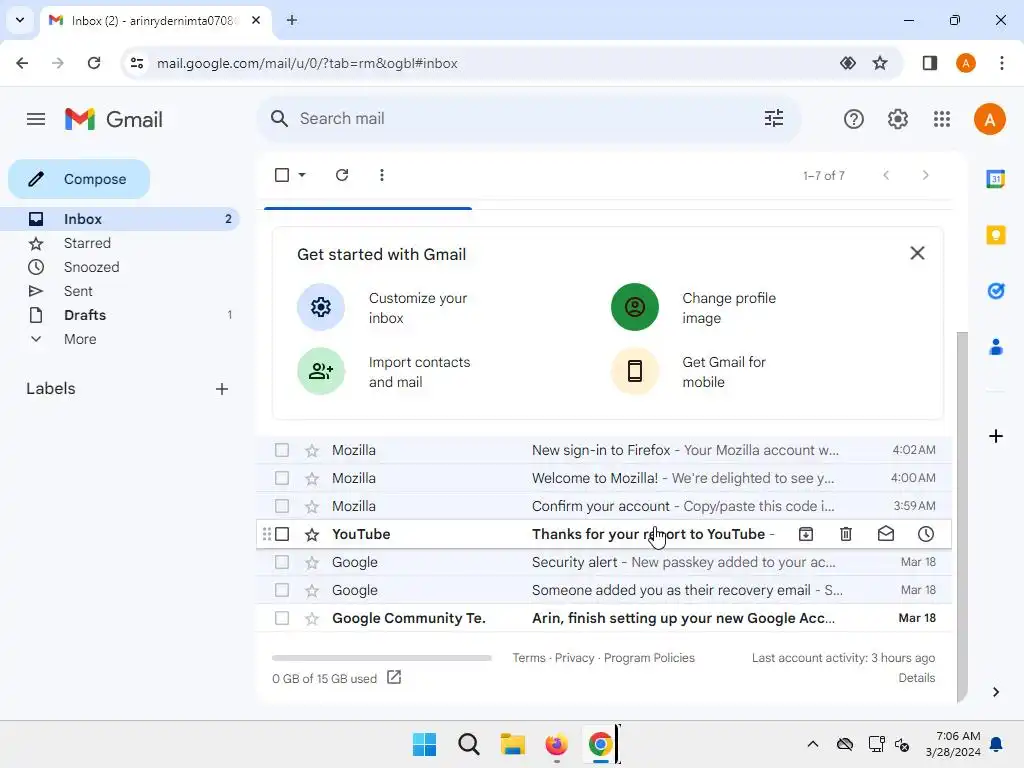Open Chrome three-dot menu

pos(1001,63)
